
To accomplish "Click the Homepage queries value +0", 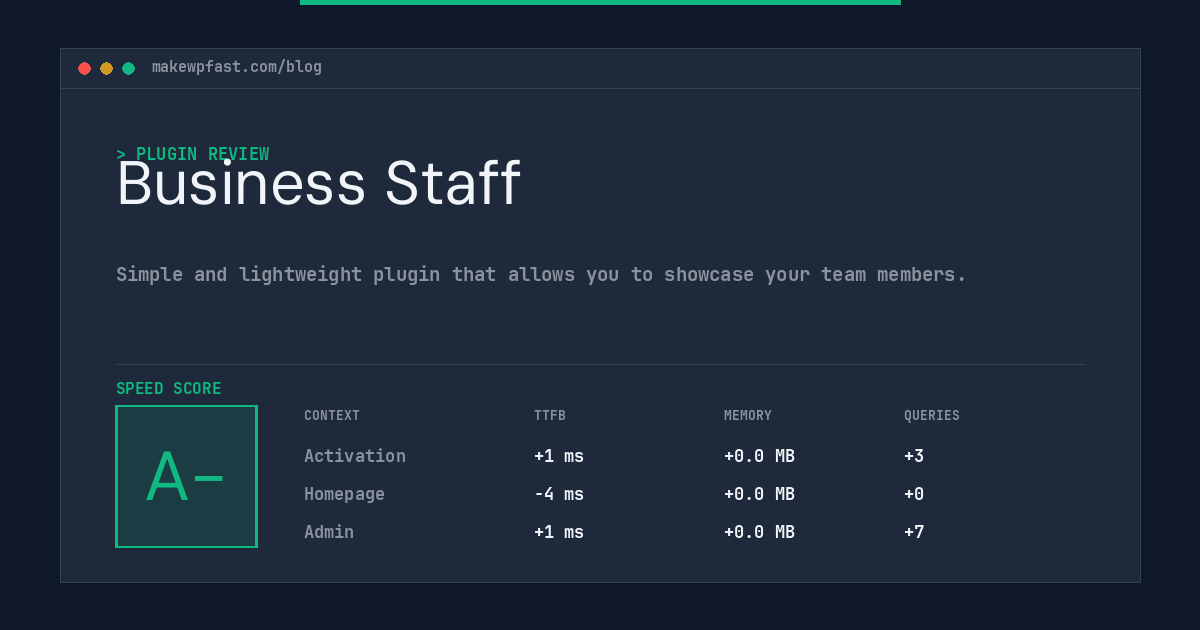I will click(x=914, y=494).
